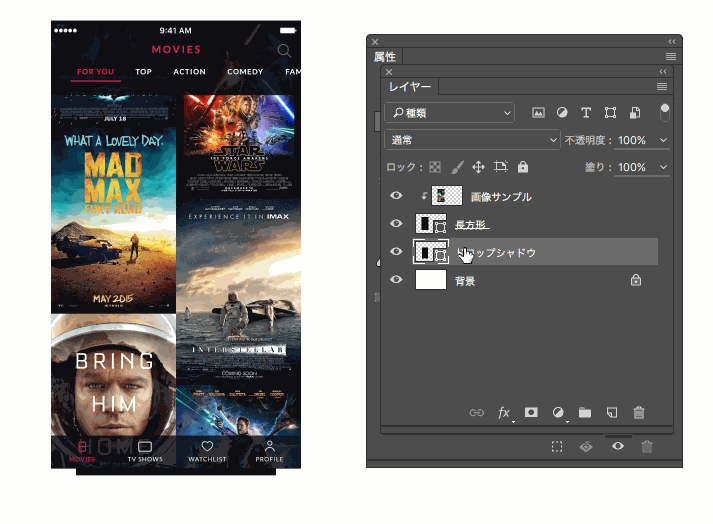Add layer mask icon
The width and height of the screenshot is (713, 524).
[x=531, y=412]
